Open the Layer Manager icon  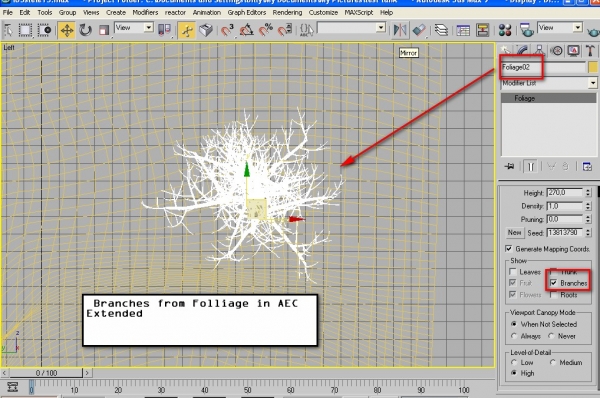coord(441,30)
